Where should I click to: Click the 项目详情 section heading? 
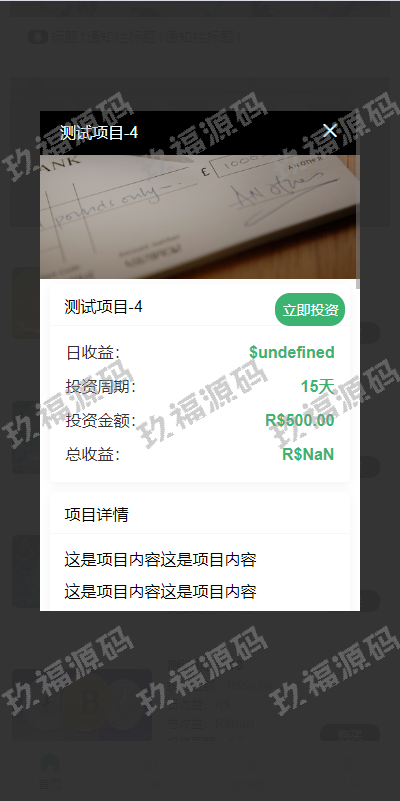point(97,514)
